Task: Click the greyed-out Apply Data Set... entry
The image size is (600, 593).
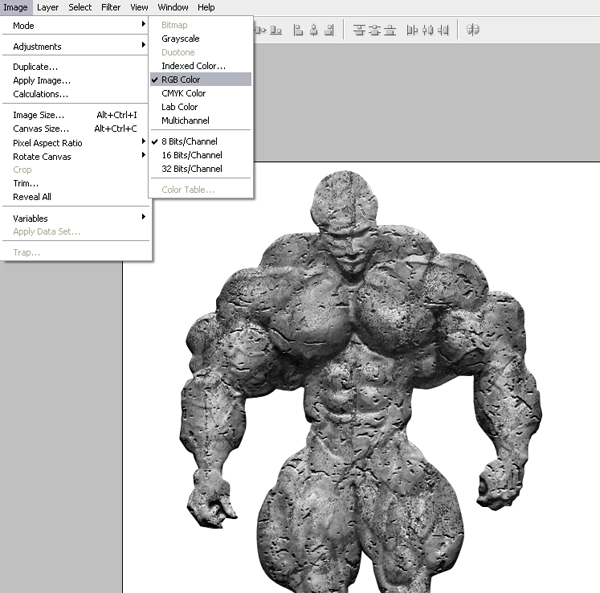Action: pos(76,231)
